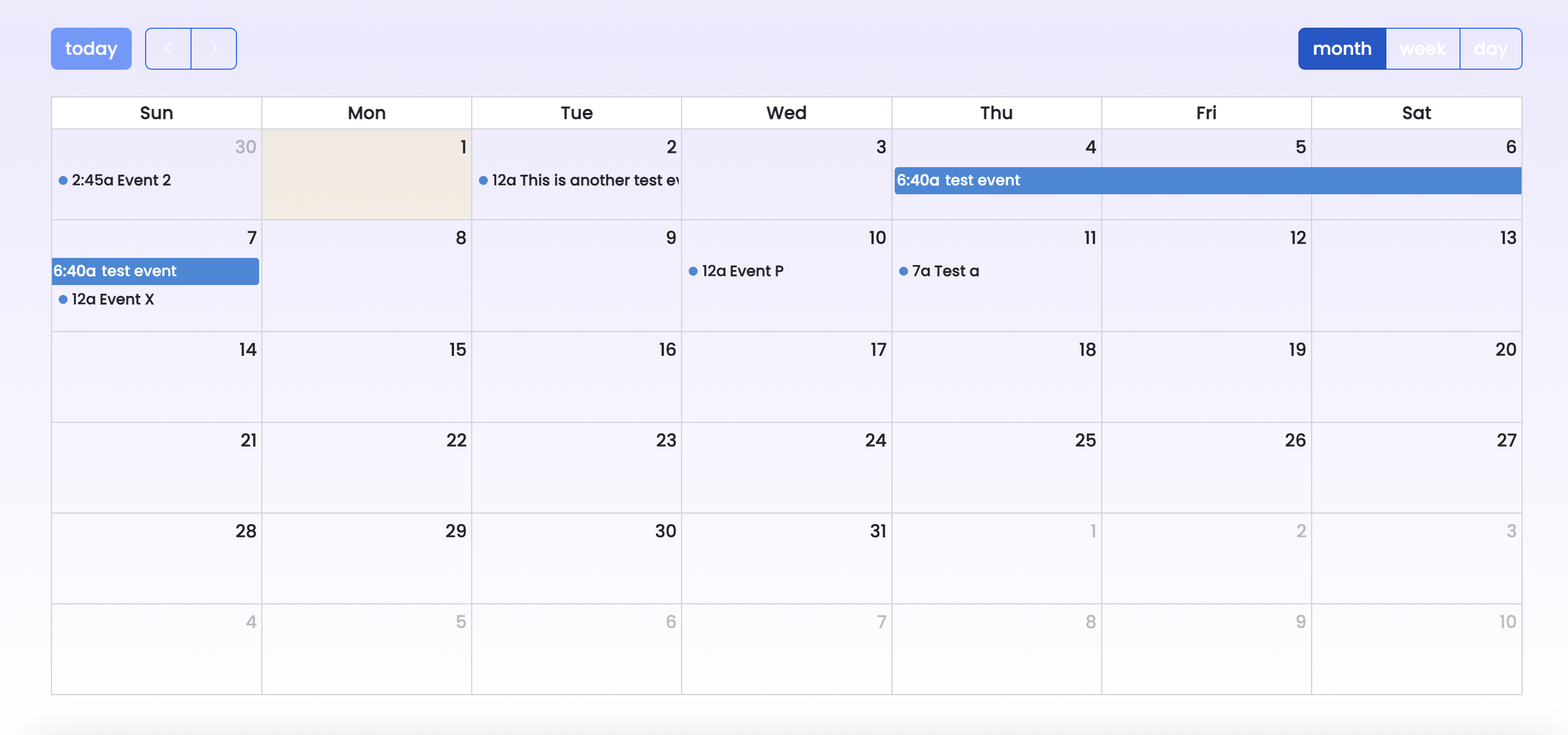Switch to month view
Image resolution: width=1568 pixels, height=735 pixels.
(1342, 49)
